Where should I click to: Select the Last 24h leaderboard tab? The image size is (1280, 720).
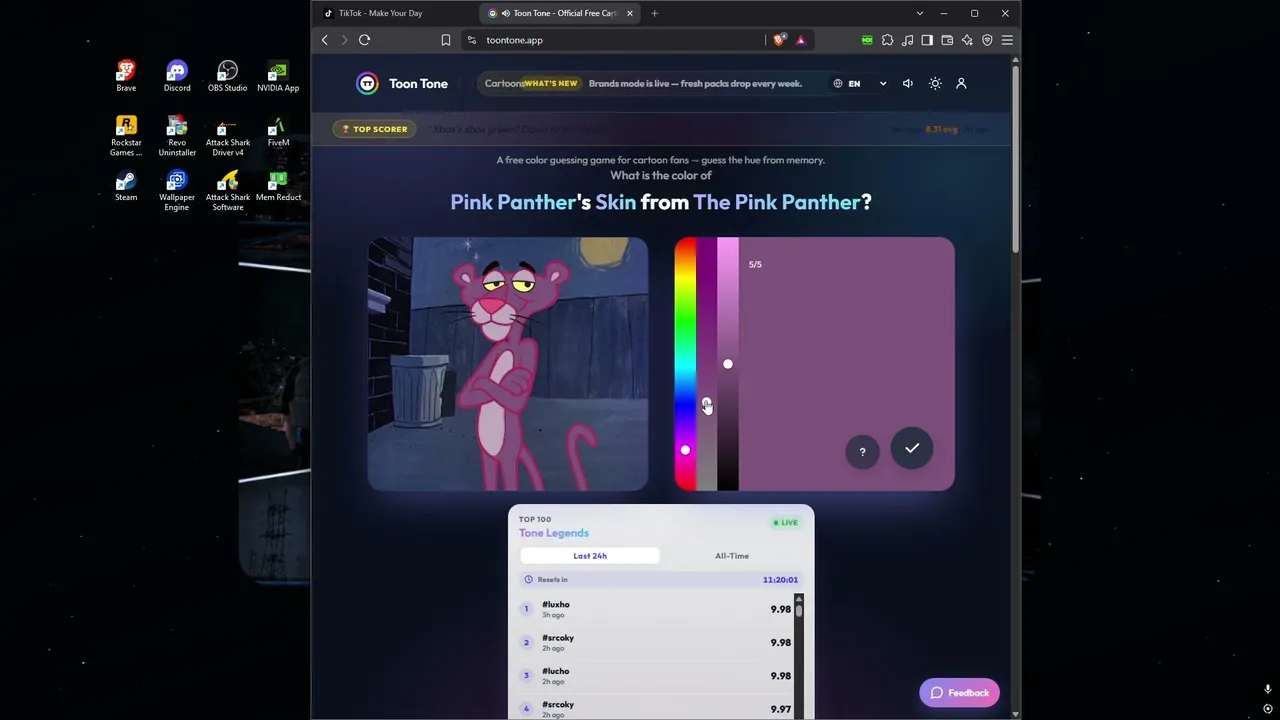590,556
